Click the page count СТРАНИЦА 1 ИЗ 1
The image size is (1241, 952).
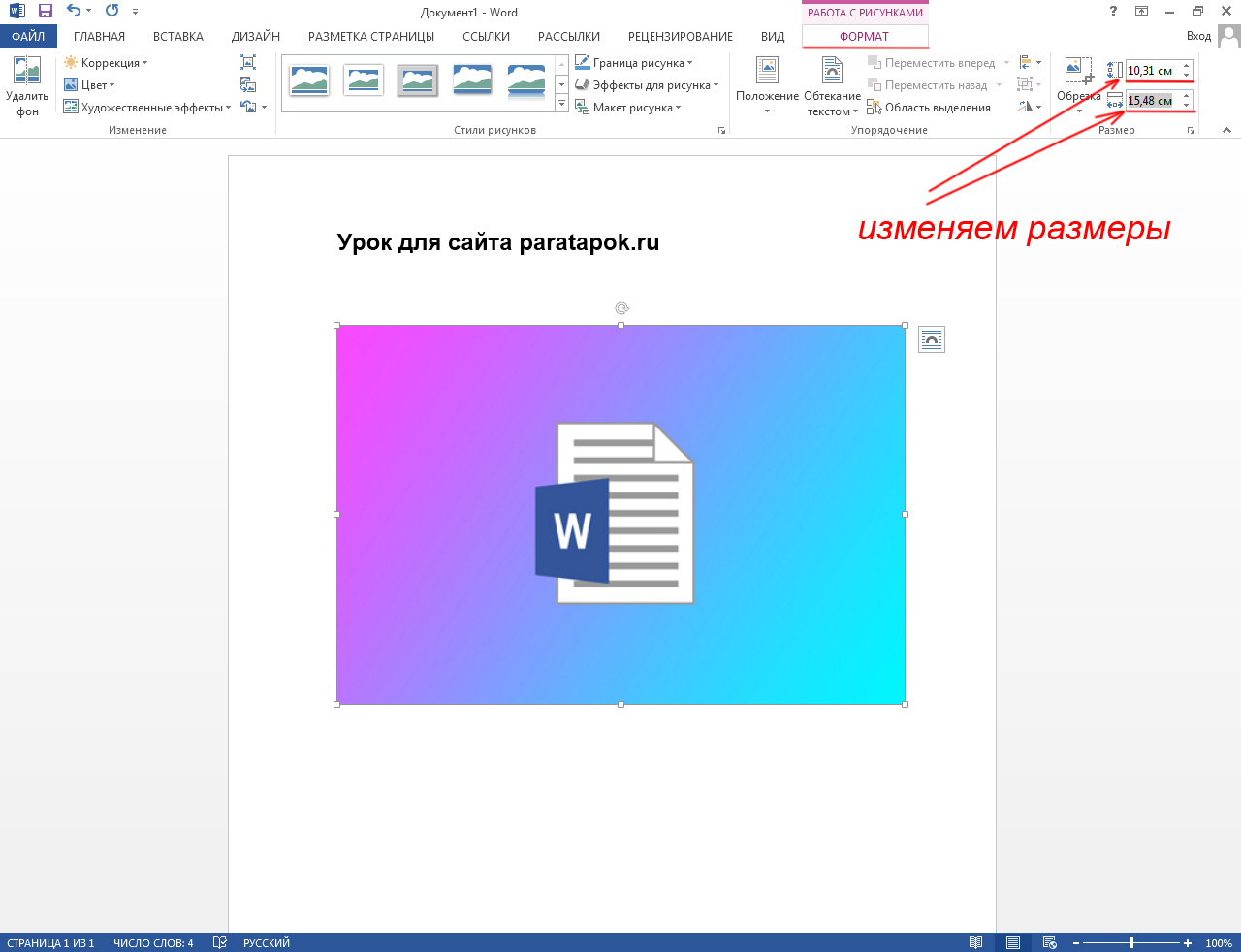tap(50, 943)
